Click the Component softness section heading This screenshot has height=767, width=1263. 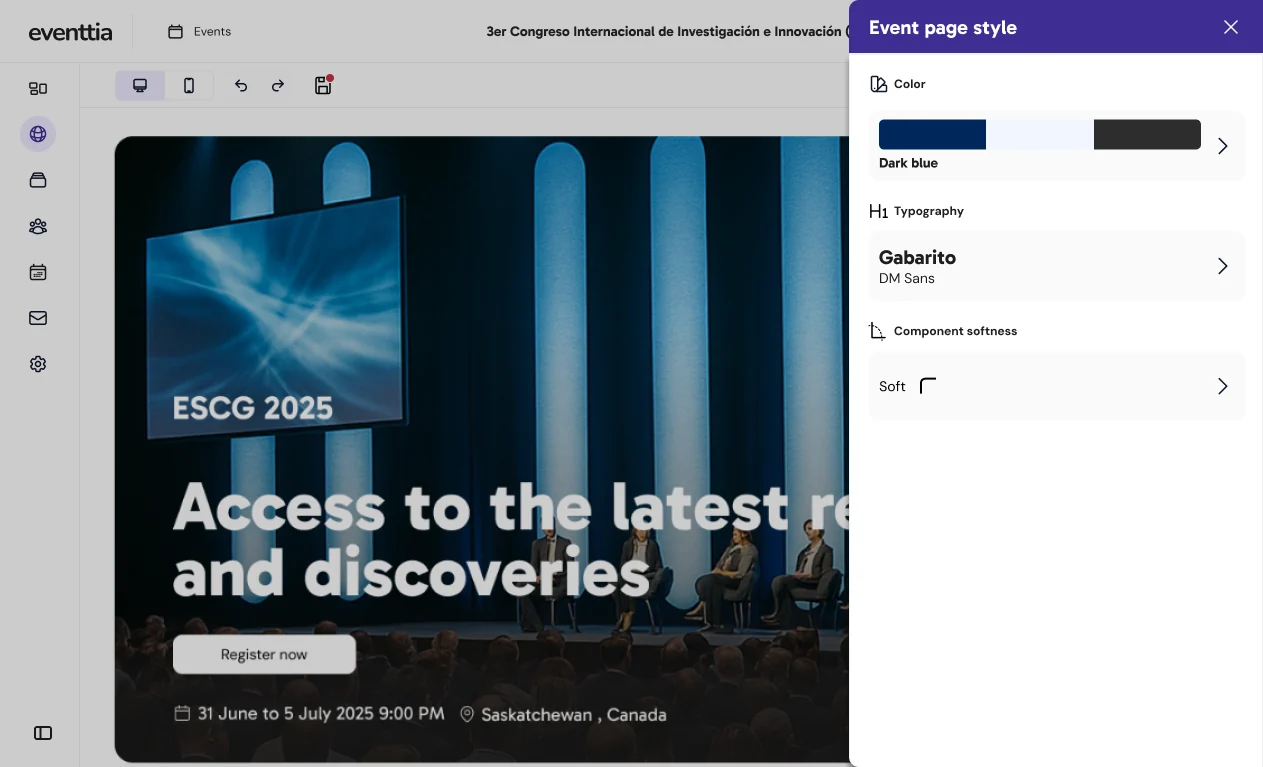point(955,331)
